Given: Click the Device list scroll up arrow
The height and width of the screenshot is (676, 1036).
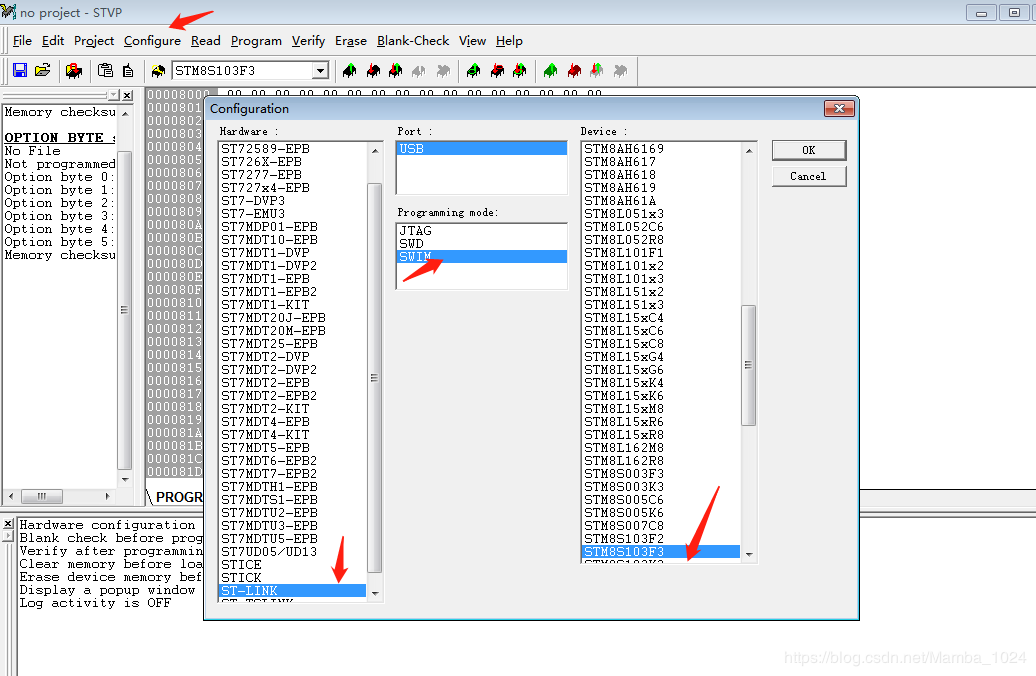Looking at the screenshot, I should point(749,151).
